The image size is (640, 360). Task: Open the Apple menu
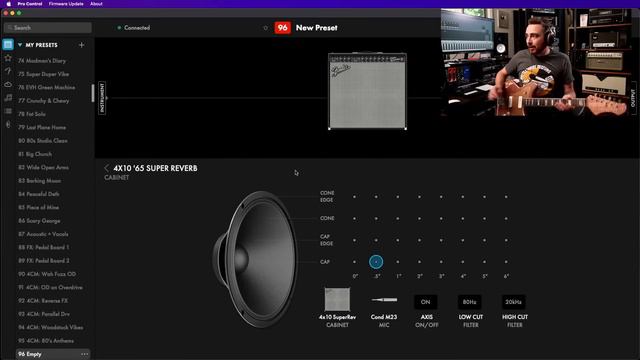click(8, 4)
